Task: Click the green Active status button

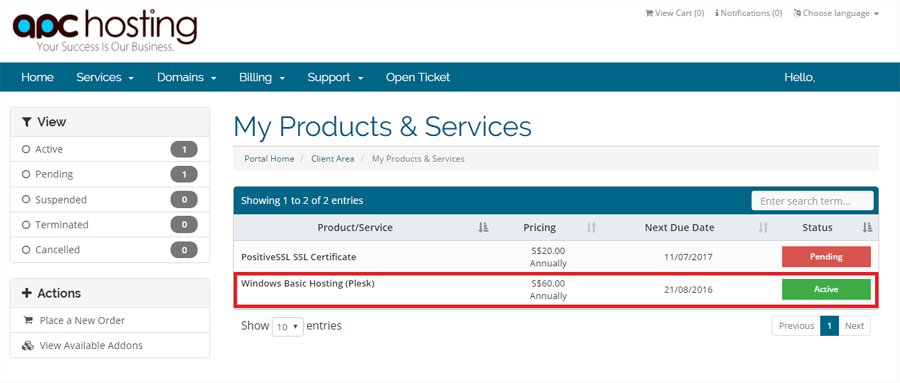Action: point(826,289)
